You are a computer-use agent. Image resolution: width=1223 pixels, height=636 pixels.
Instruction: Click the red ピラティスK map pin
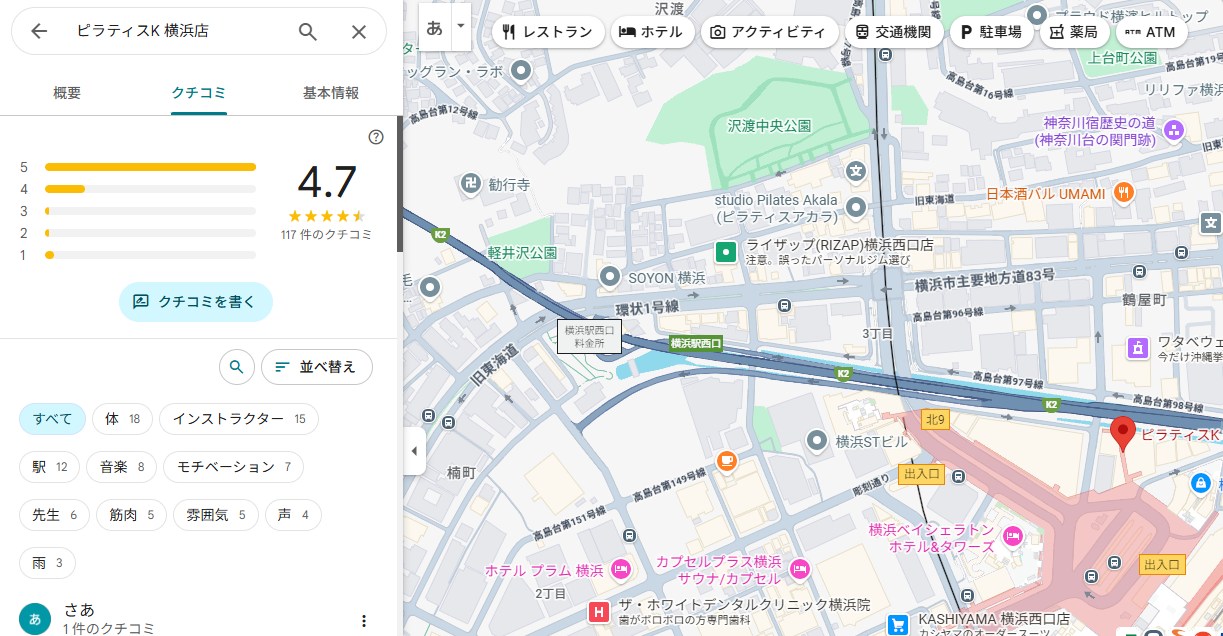coord(1123,433)
